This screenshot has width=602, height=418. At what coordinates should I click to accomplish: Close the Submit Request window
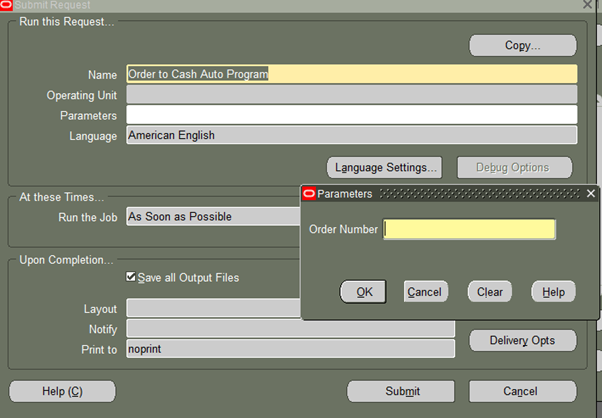[x=587, y=5]
